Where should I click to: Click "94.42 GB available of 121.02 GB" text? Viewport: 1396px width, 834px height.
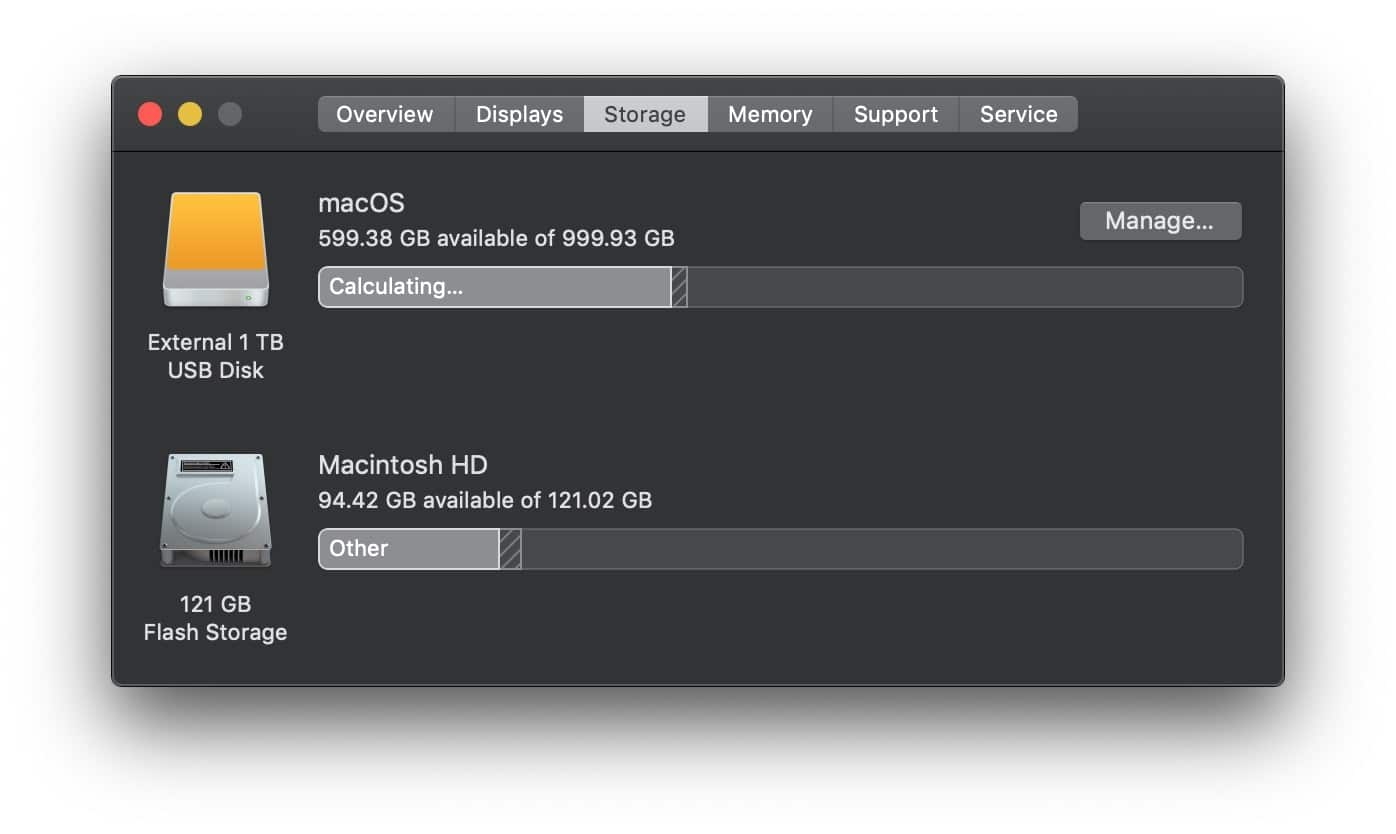485,500
